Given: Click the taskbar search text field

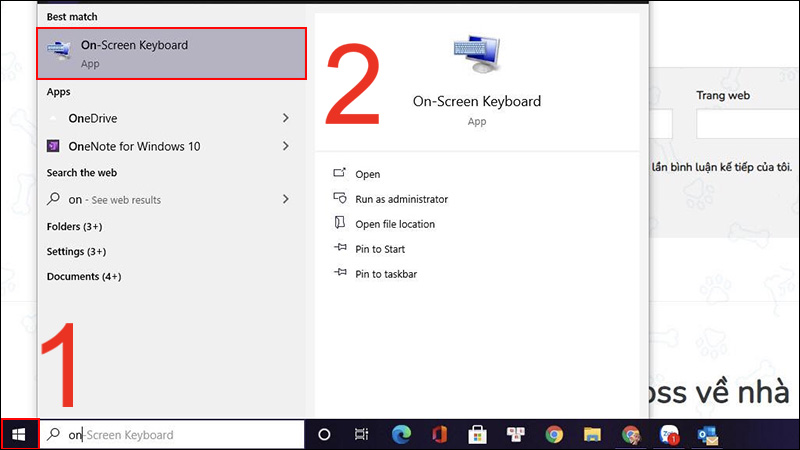Looking at the screenshot, I should 172,434.
